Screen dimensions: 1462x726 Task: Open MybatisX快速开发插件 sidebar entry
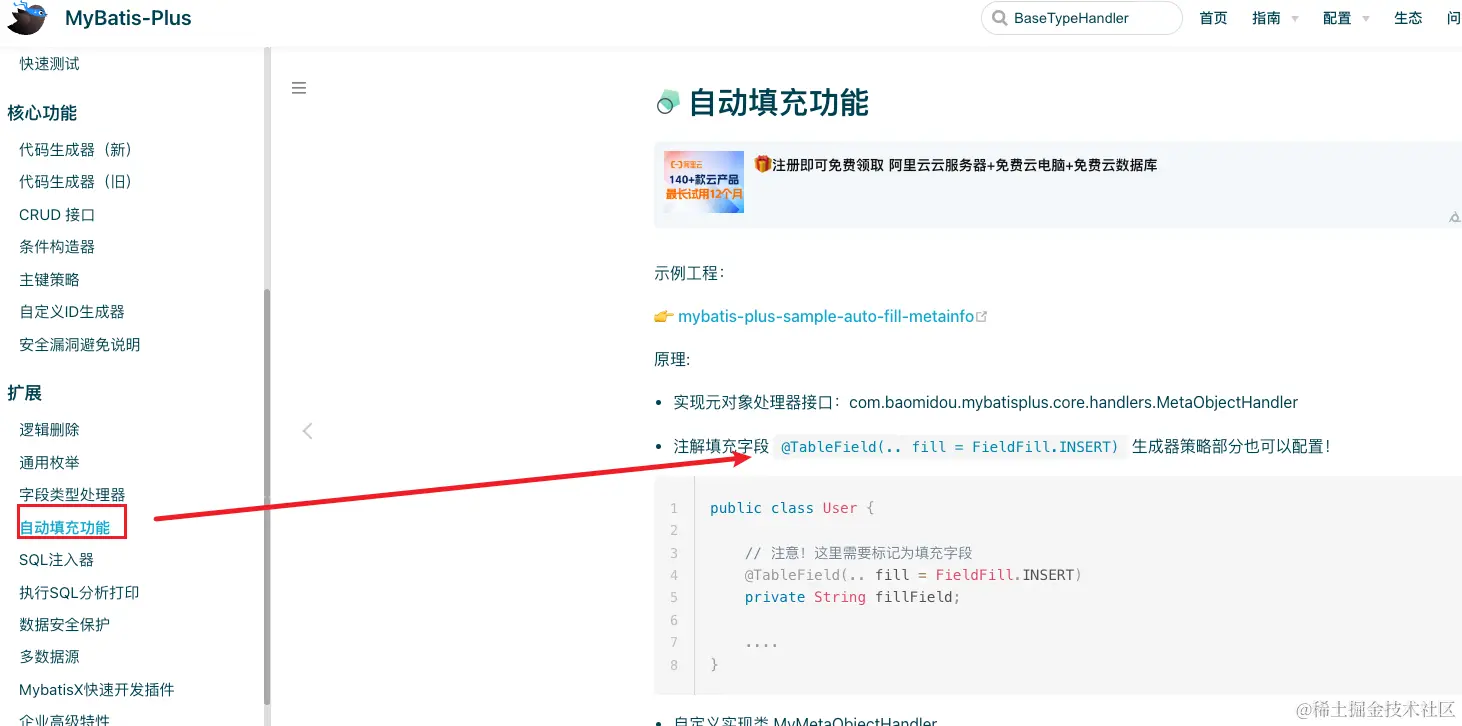coord(96,690)
